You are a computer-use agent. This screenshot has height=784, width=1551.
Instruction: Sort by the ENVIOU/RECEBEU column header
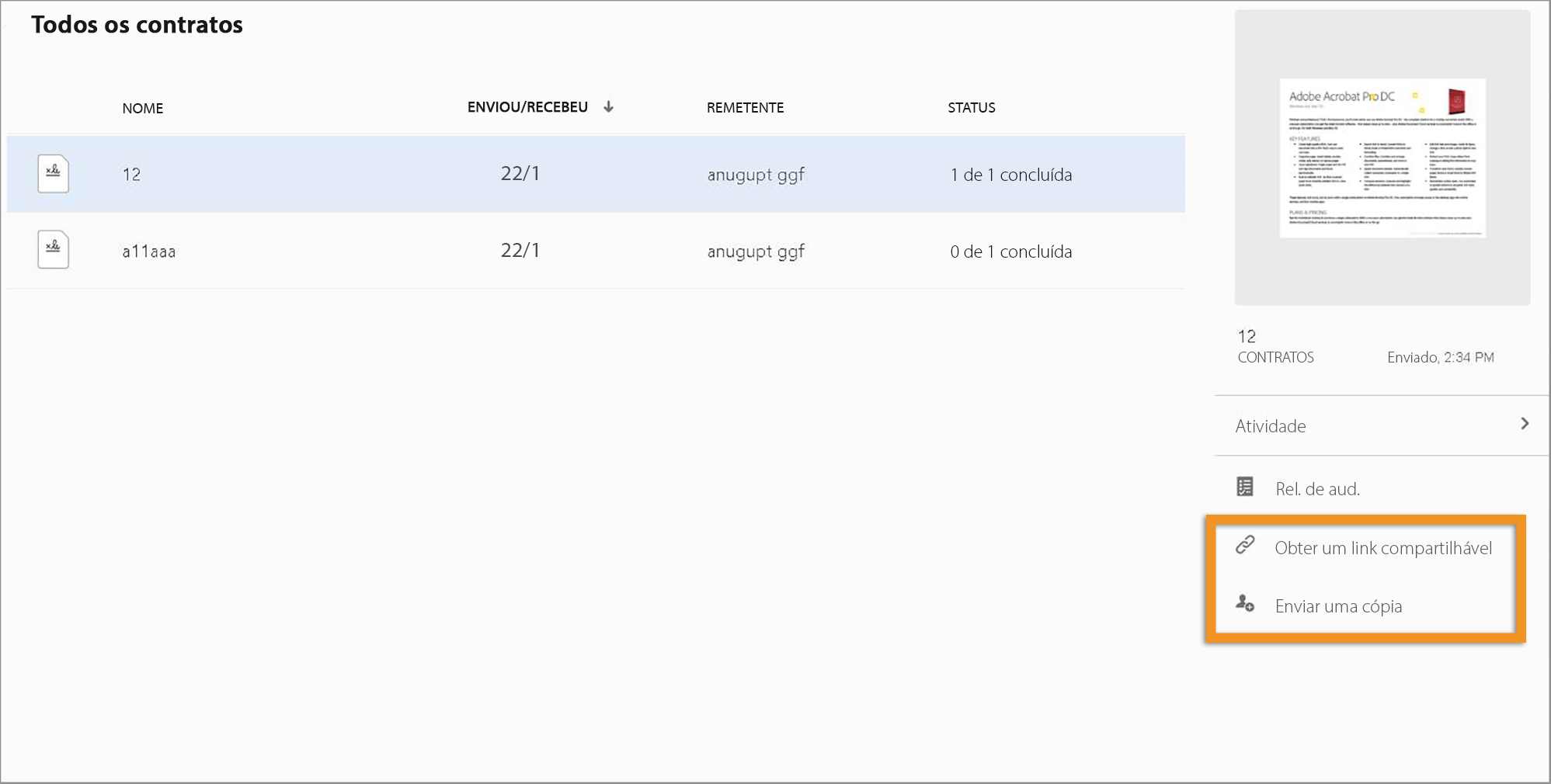click(x=527, y=107)
